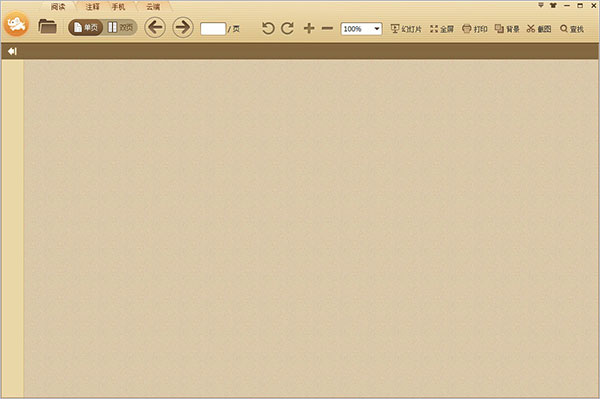Open the title bar dropdown menu icon
600x399 pixels.
pos(541,5)
